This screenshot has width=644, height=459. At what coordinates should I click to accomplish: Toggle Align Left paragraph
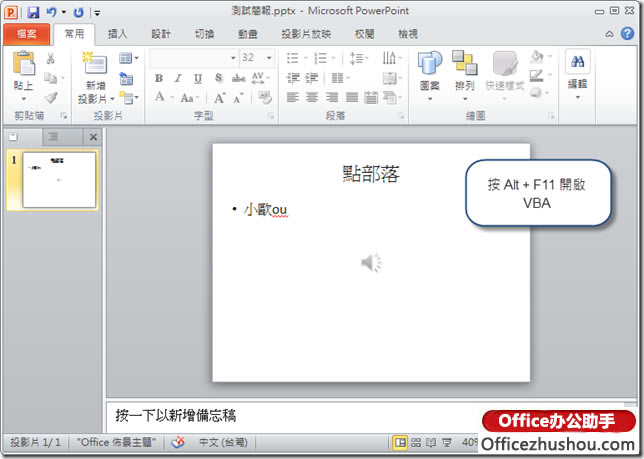coord(292,98)
